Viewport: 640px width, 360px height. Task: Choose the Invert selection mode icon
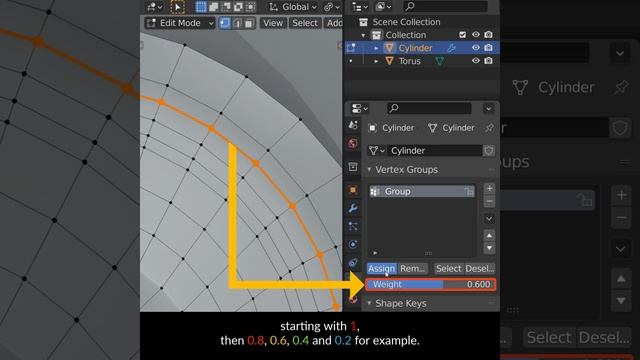click(x=238, y=7)
